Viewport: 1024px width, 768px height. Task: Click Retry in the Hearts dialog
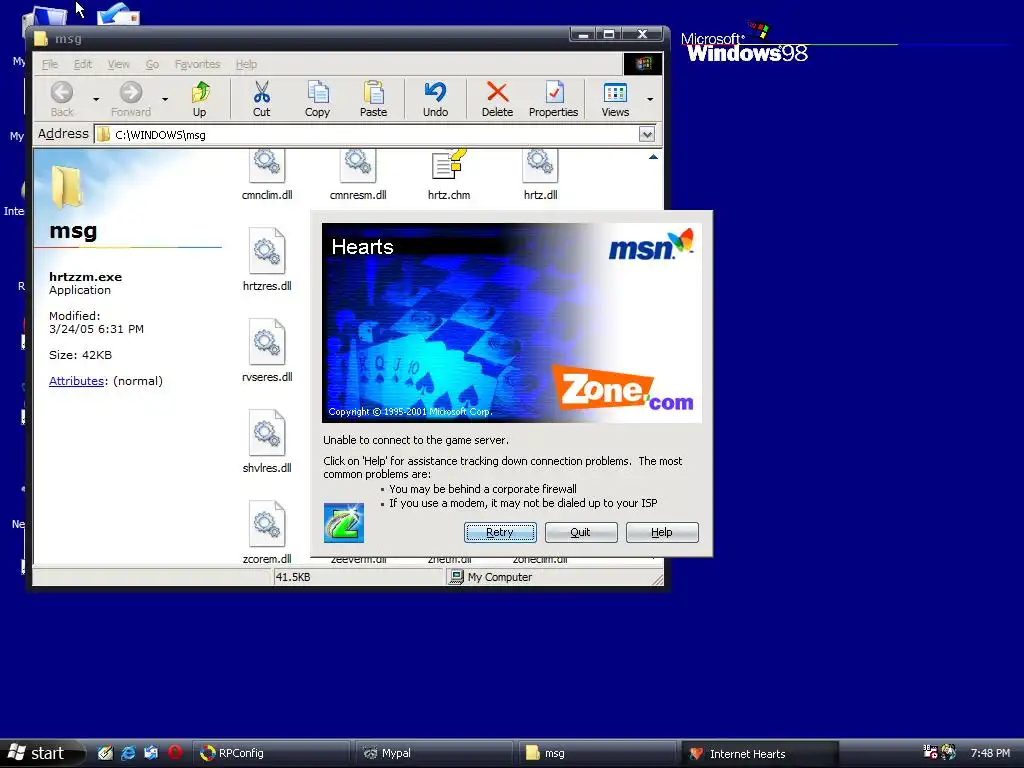pyautogui.click(x=500, y=532)
